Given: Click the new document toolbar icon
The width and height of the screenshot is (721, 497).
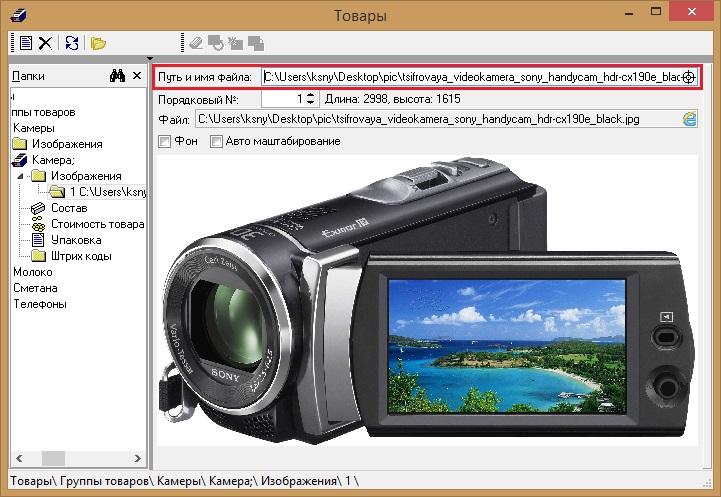Looking at the screenshot, I should [x=26, y=43].
